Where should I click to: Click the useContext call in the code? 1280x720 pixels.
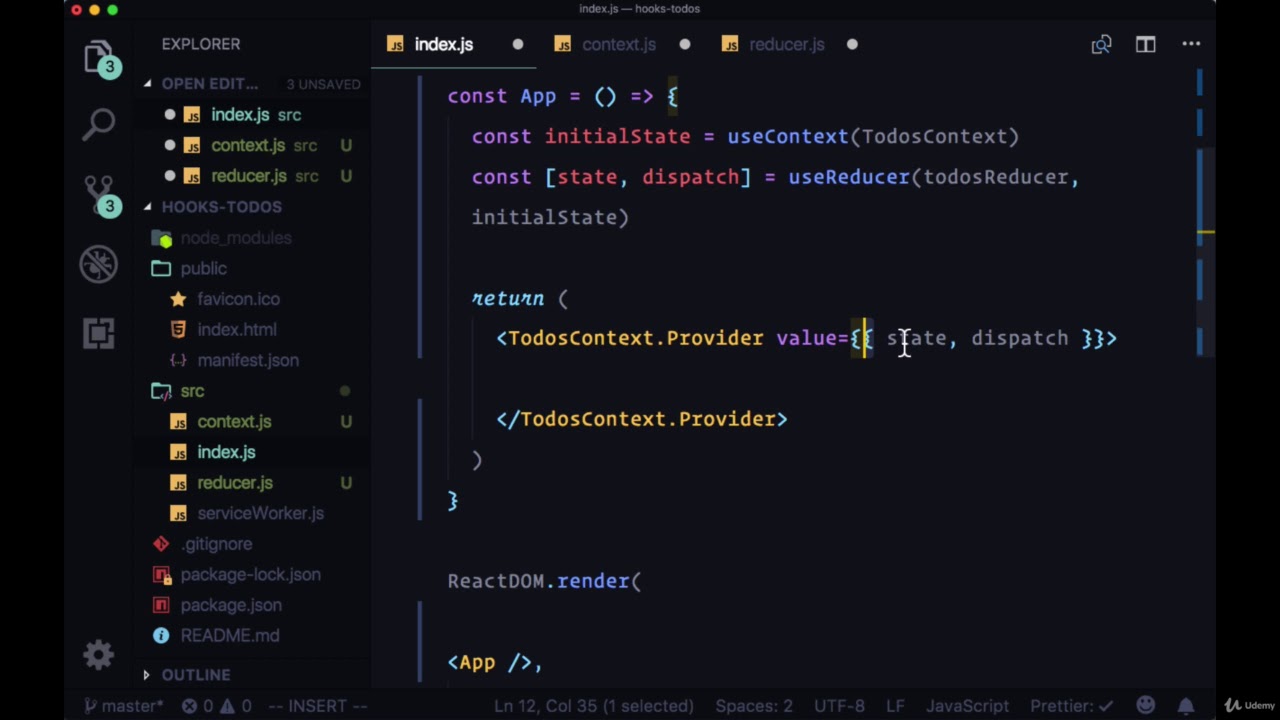click(787, 137)
